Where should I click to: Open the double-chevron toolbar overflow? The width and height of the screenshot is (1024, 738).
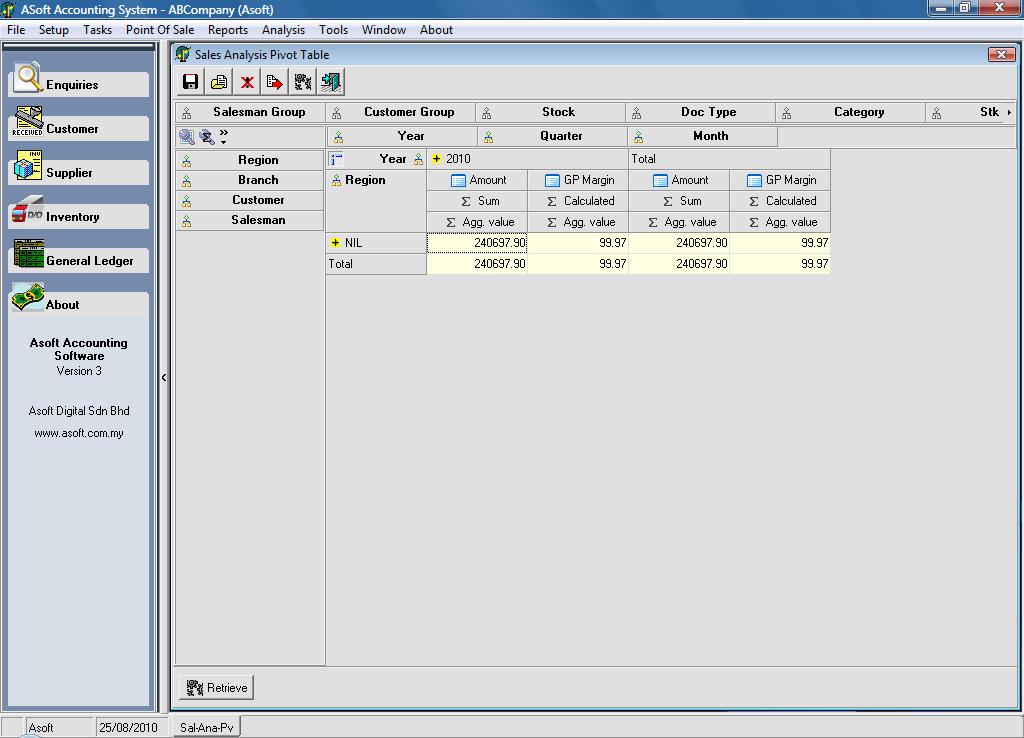tap(224, 136)
